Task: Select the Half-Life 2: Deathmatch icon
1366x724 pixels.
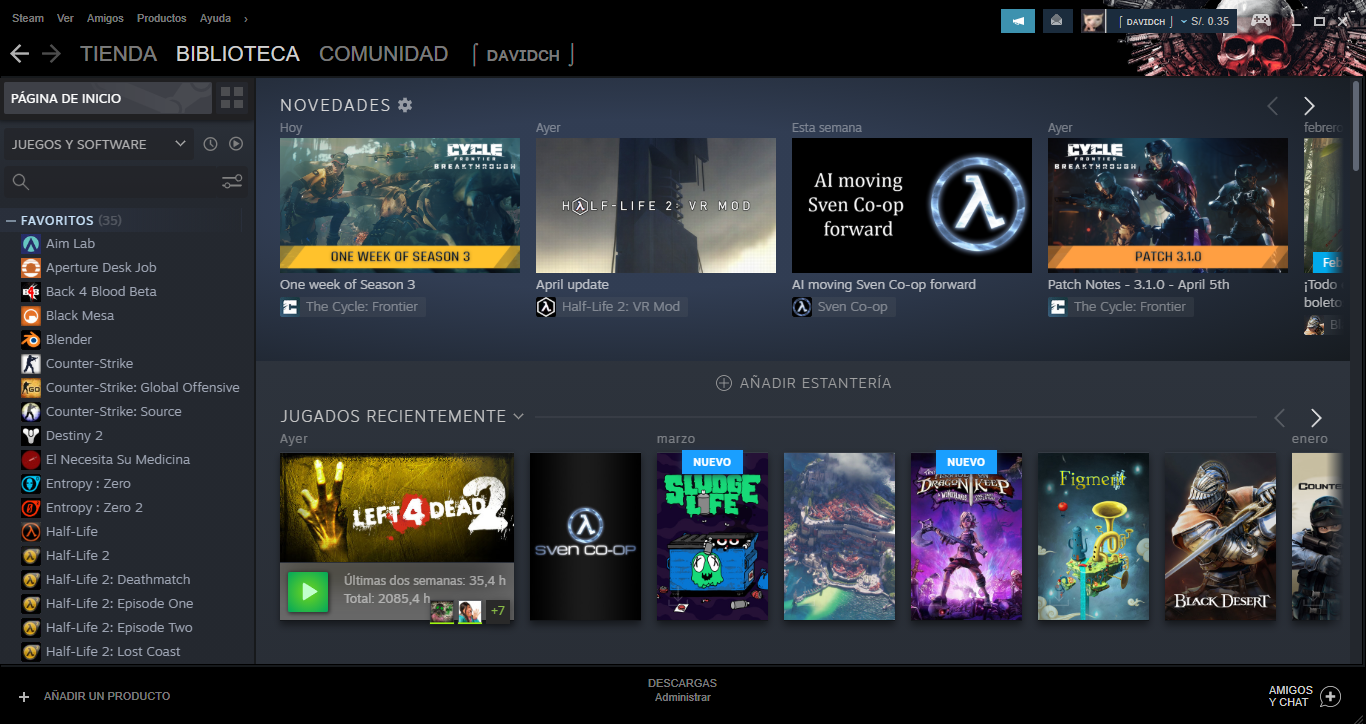Action: click(31, 579)
